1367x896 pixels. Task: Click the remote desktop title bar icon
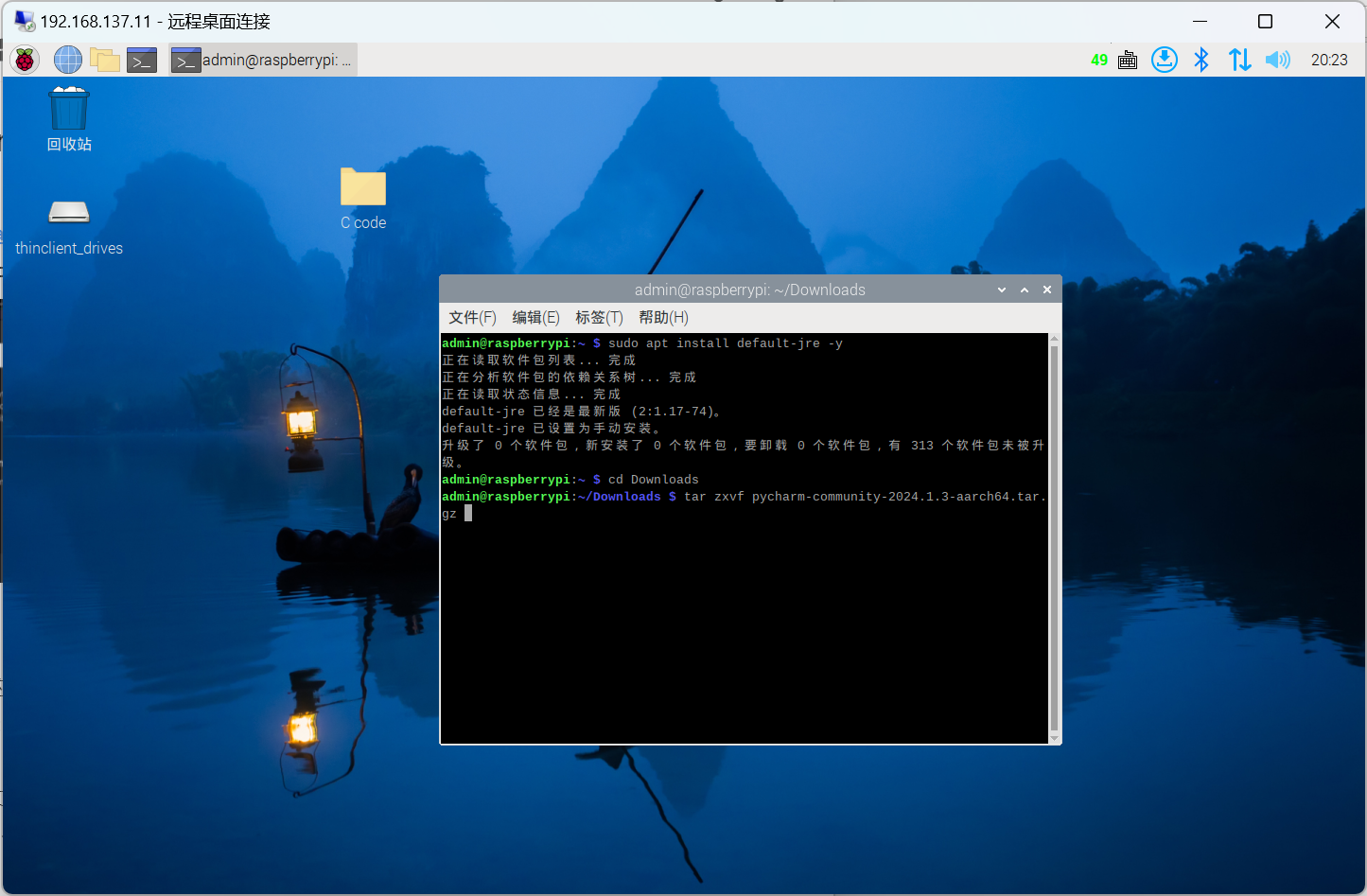point(24,21)
